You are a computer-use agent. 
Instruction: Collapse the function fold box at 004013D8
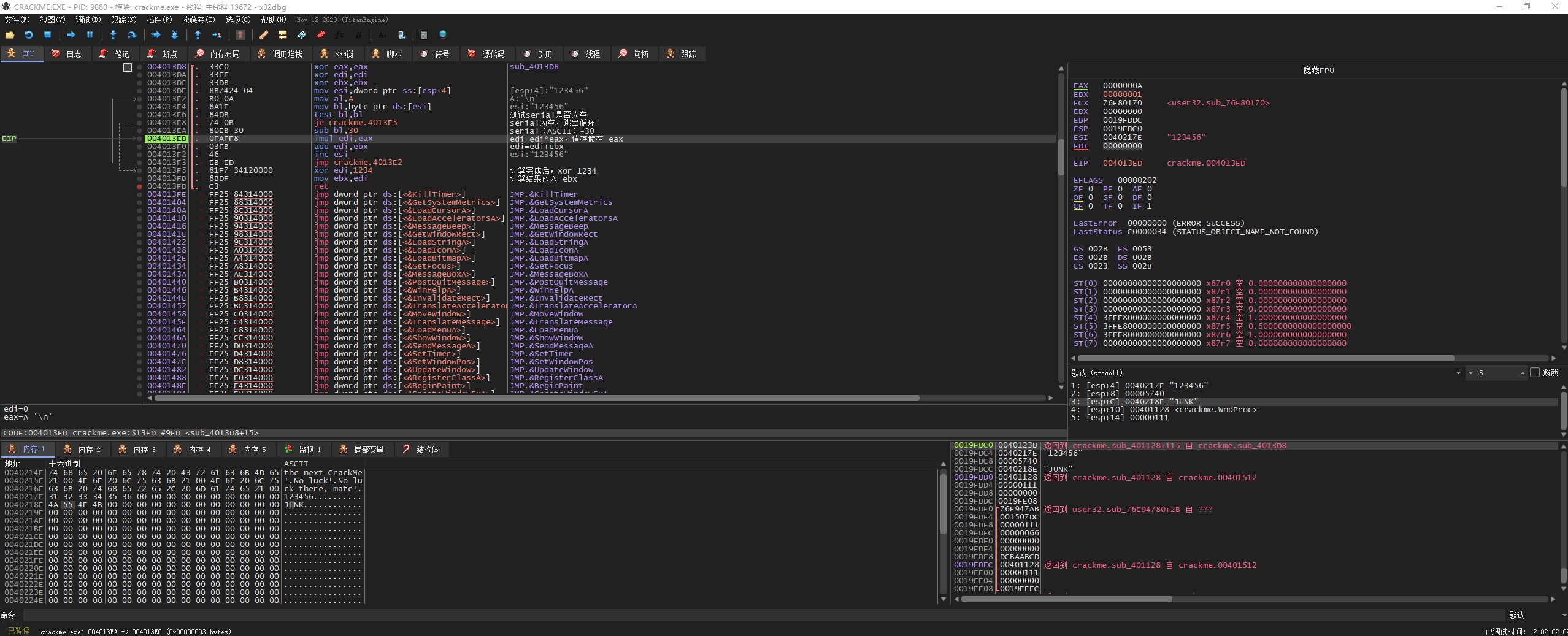click(x=128, y=67)
